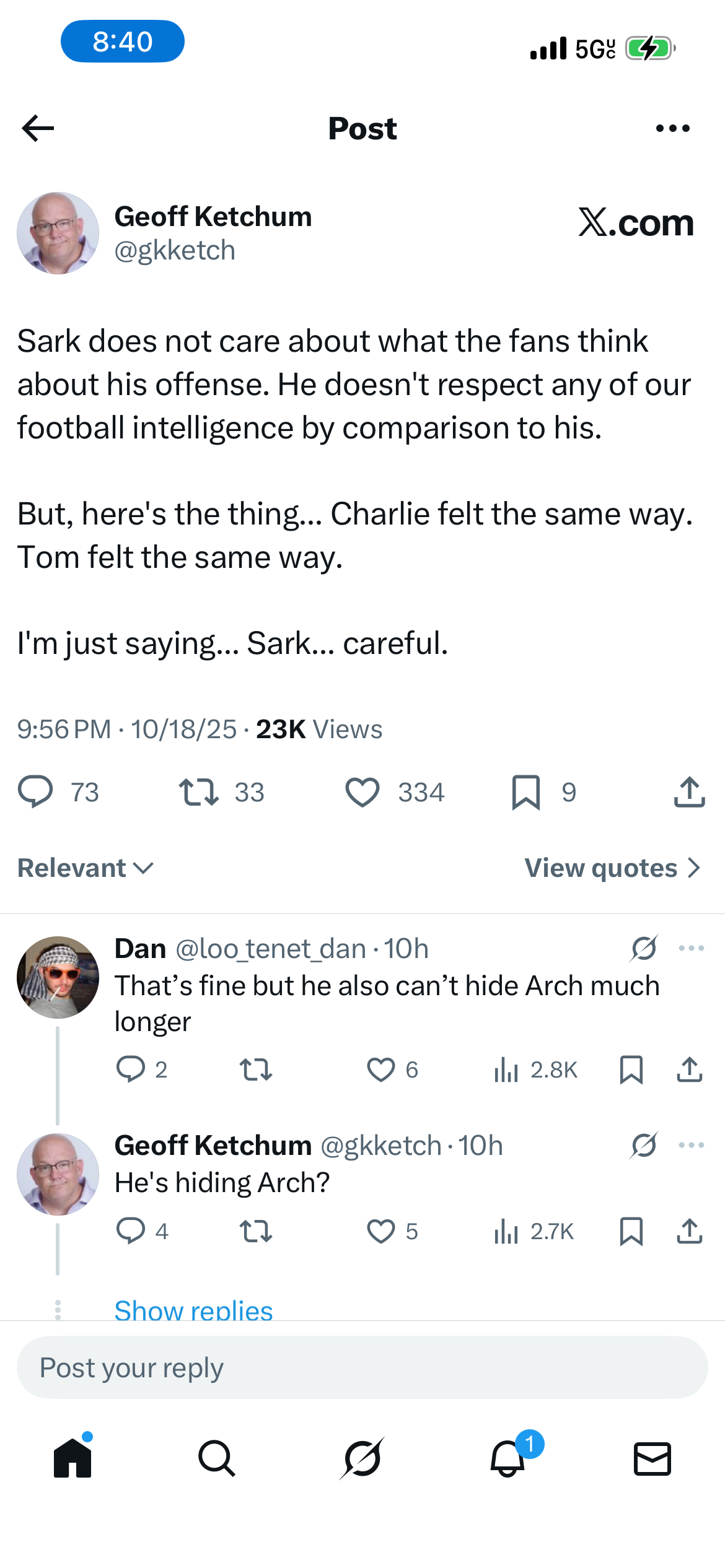Open the three-dot post options menu

pyautogui.click(x=672, y=128)
